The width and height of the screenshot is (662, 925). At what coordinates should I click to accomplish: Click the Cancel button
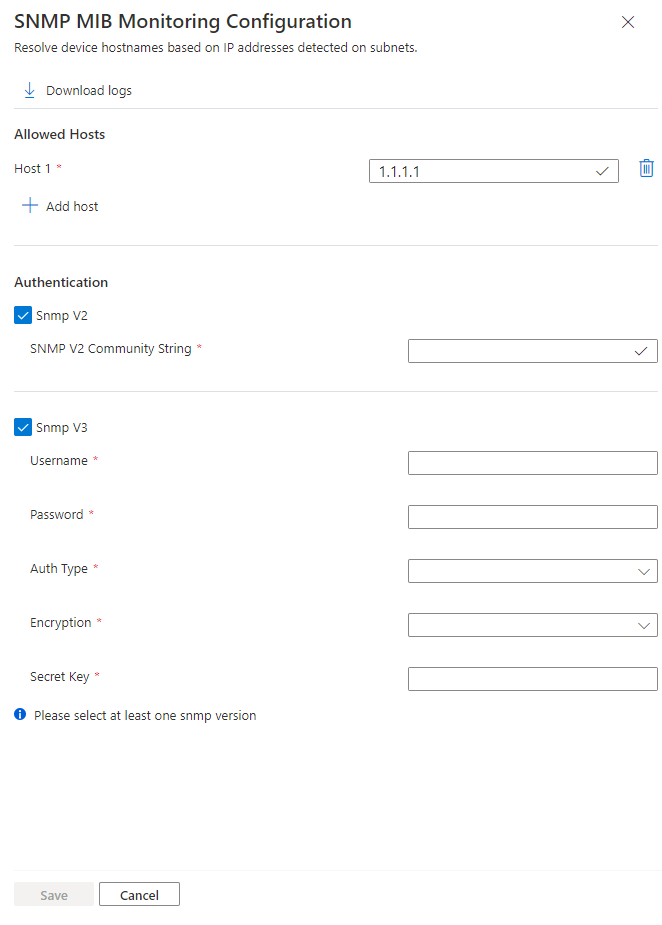click(139, 894)
